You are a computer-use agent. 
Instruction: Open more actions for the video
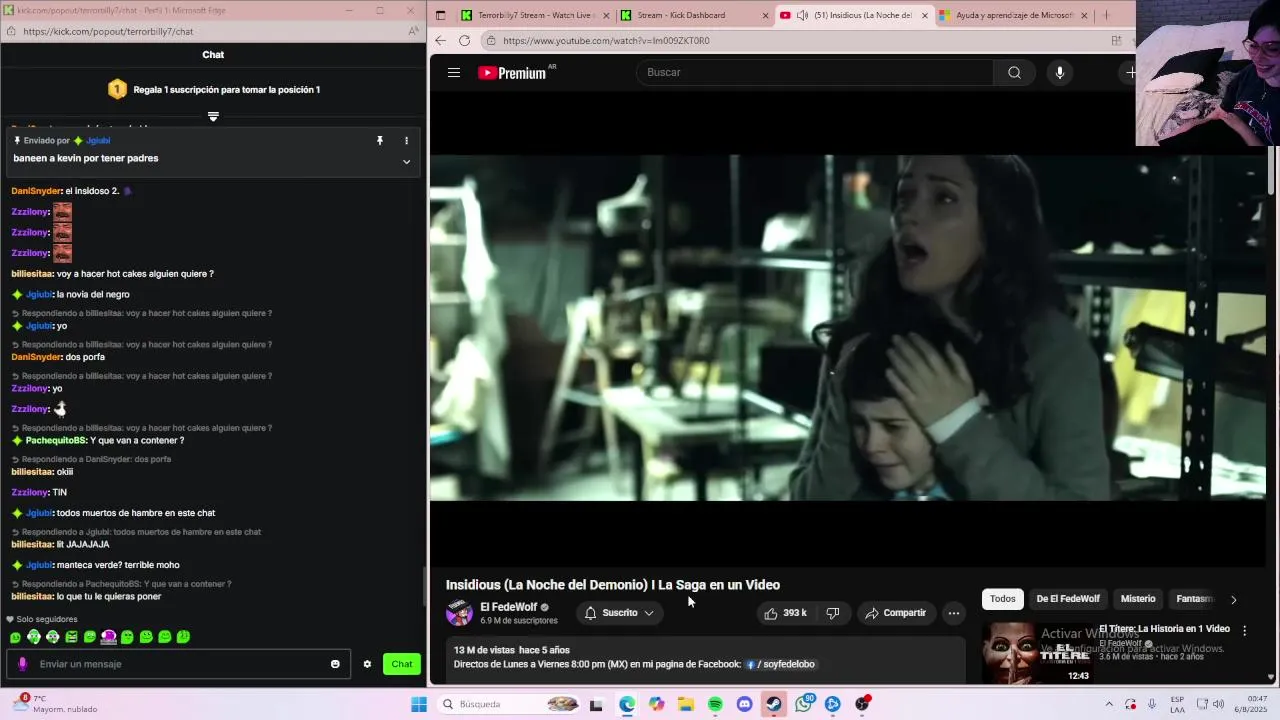[954, 613]
